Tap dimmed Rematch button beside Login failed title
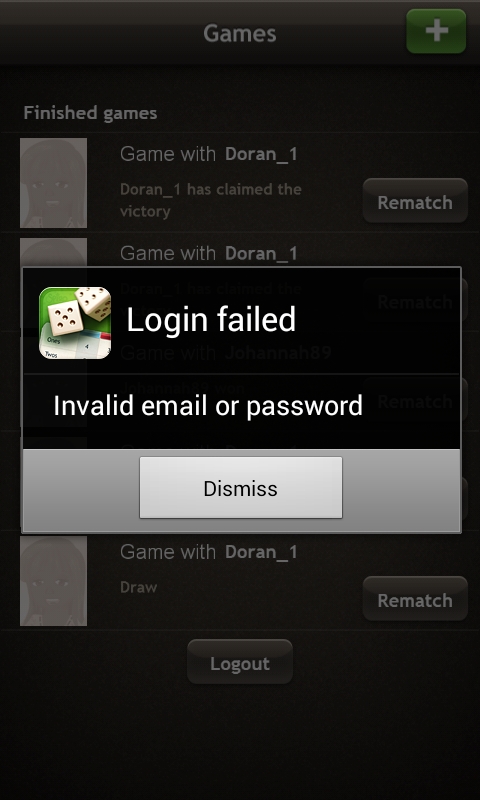The height and width of the screenshot is (800, 480). tap(415, 302)
